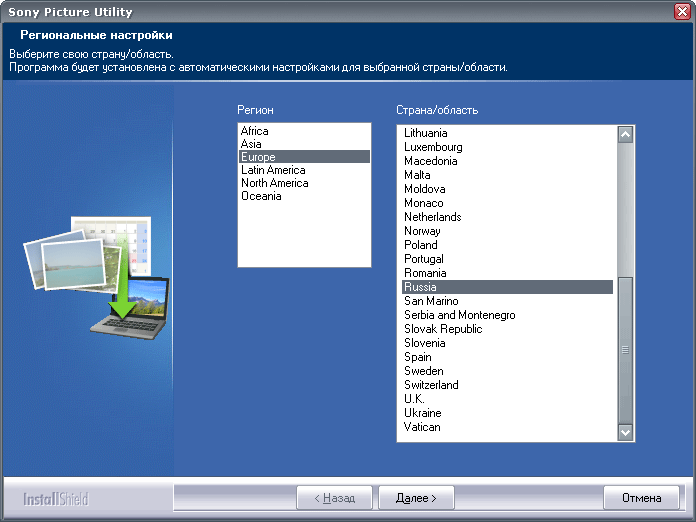
Task: Choose Luxembourg from the country list
Action: tap(507, 147)
